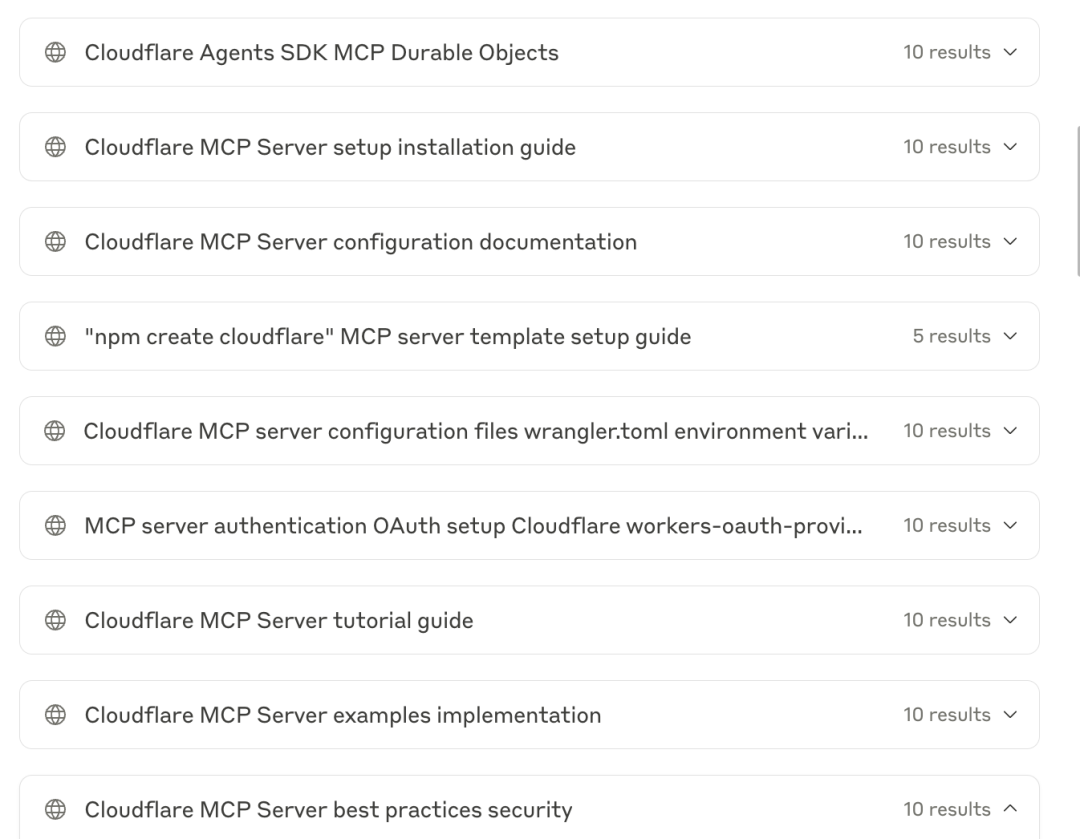Click globe icon next to setup installation guide
1080x839 pixels.
point(56,147)
